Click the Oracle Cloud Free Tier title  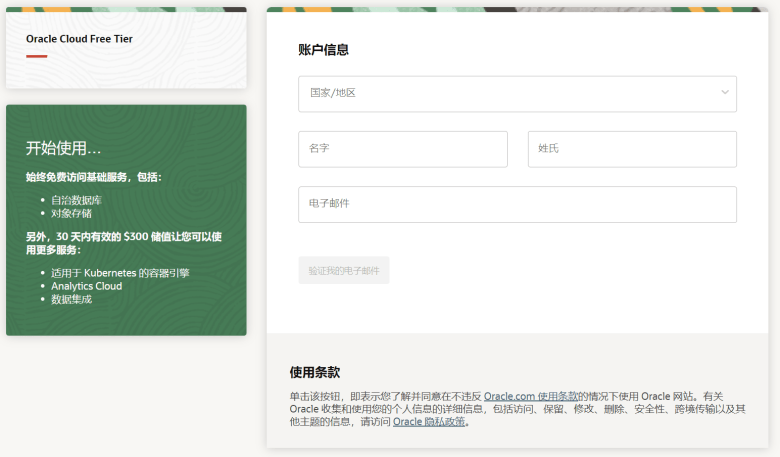[79, 39]
